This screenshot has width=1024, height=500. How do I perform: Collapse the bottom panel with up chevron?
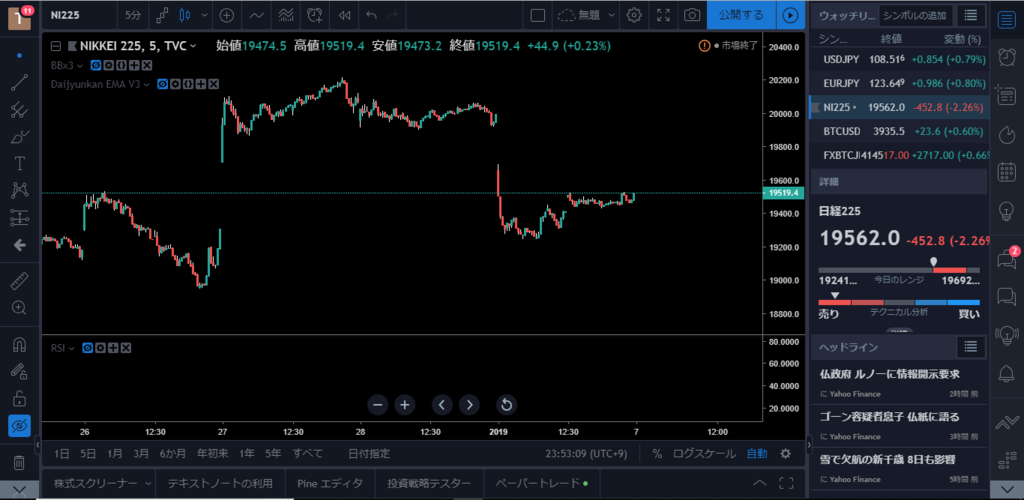tap(760, 483)
